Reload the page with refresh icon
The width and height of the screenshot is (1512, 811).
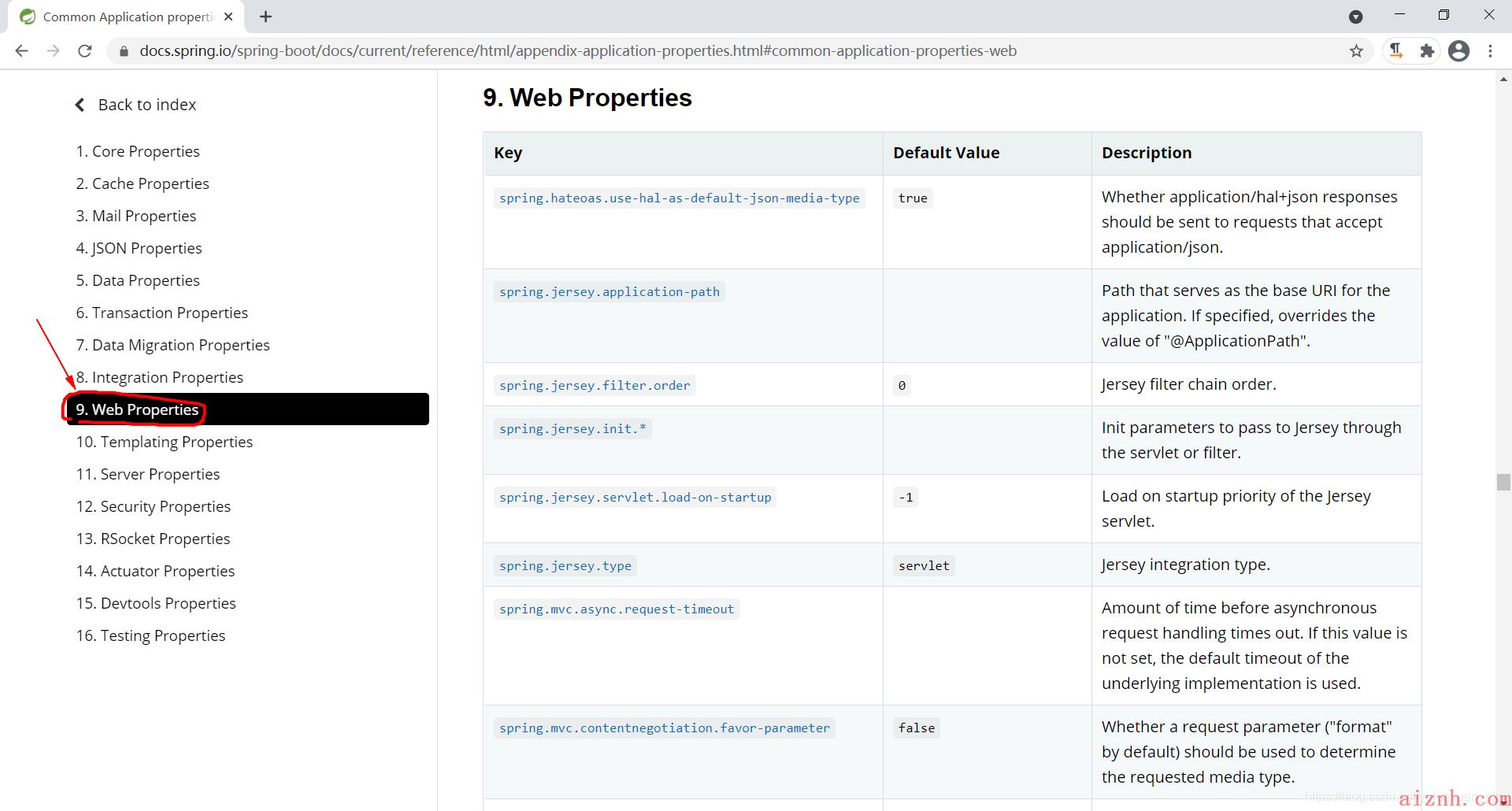tap(84, 50)
